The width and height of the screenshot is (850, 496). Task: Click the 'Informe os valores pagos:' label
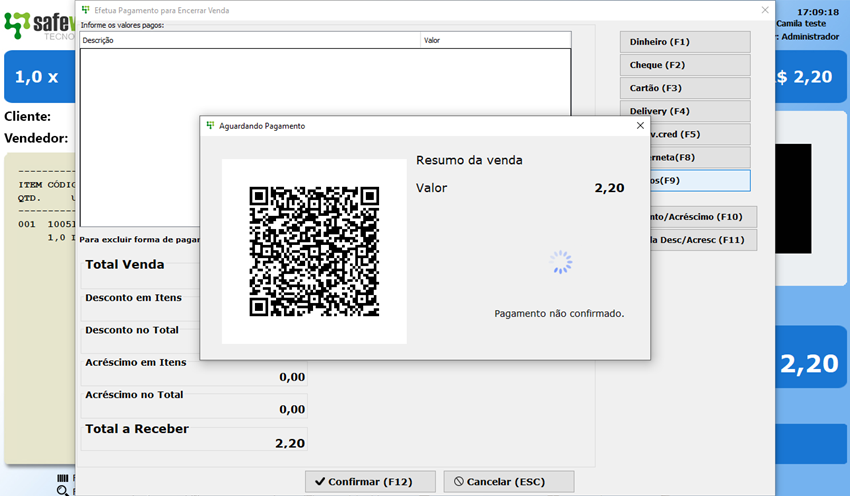click(123, 25)
